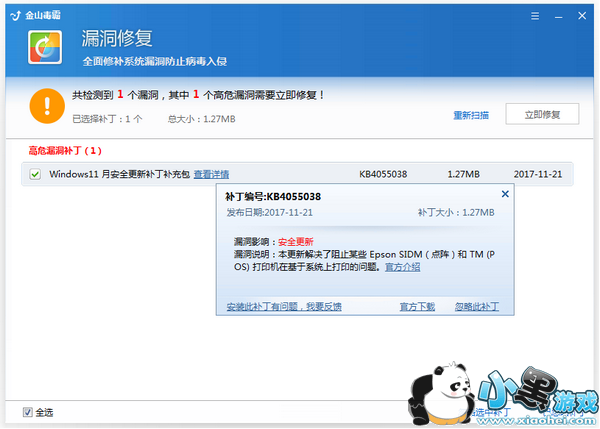Open the hamburger menu icon in title bar
This screenshot has width=600, height=429.
(535, 16)
